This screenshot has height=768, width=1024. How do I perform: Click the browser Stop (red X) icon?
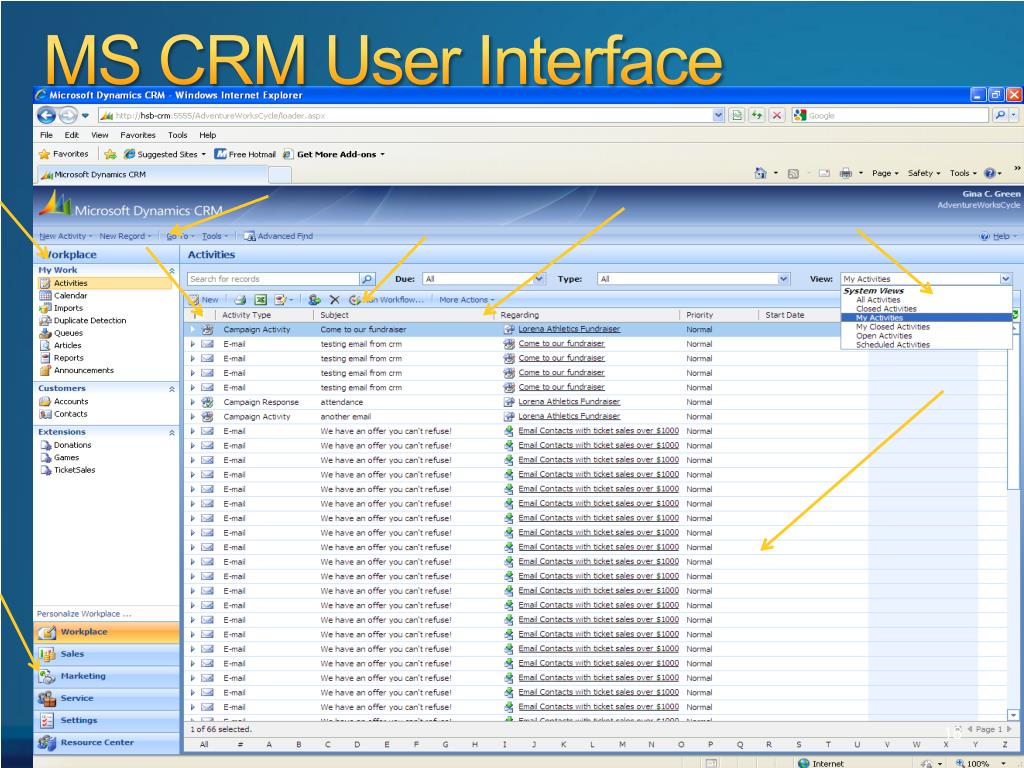tap(776, 116)
